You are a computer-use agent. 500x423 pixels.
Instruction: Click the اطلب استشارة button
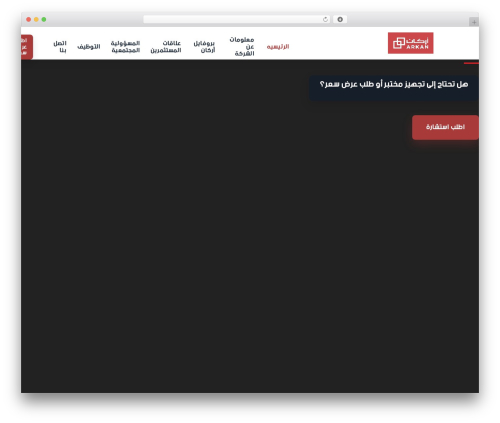click(x=445, y=127)
